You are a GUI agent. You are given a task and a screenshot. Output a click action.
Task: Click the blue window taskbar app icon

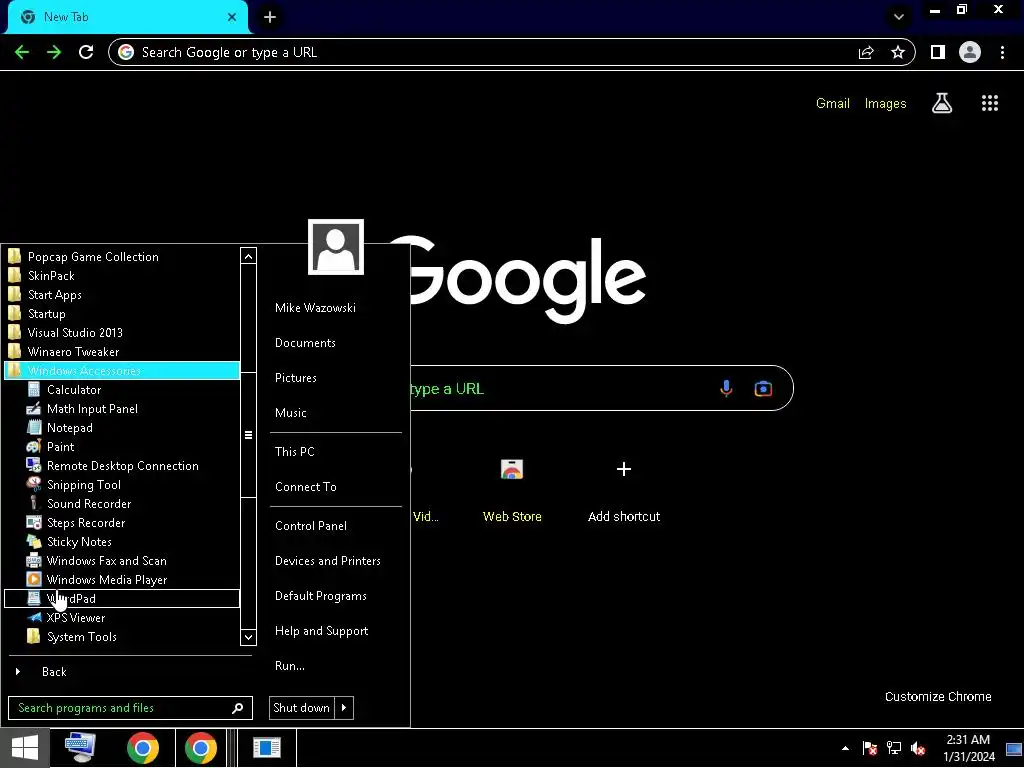[x=266, y=748]
